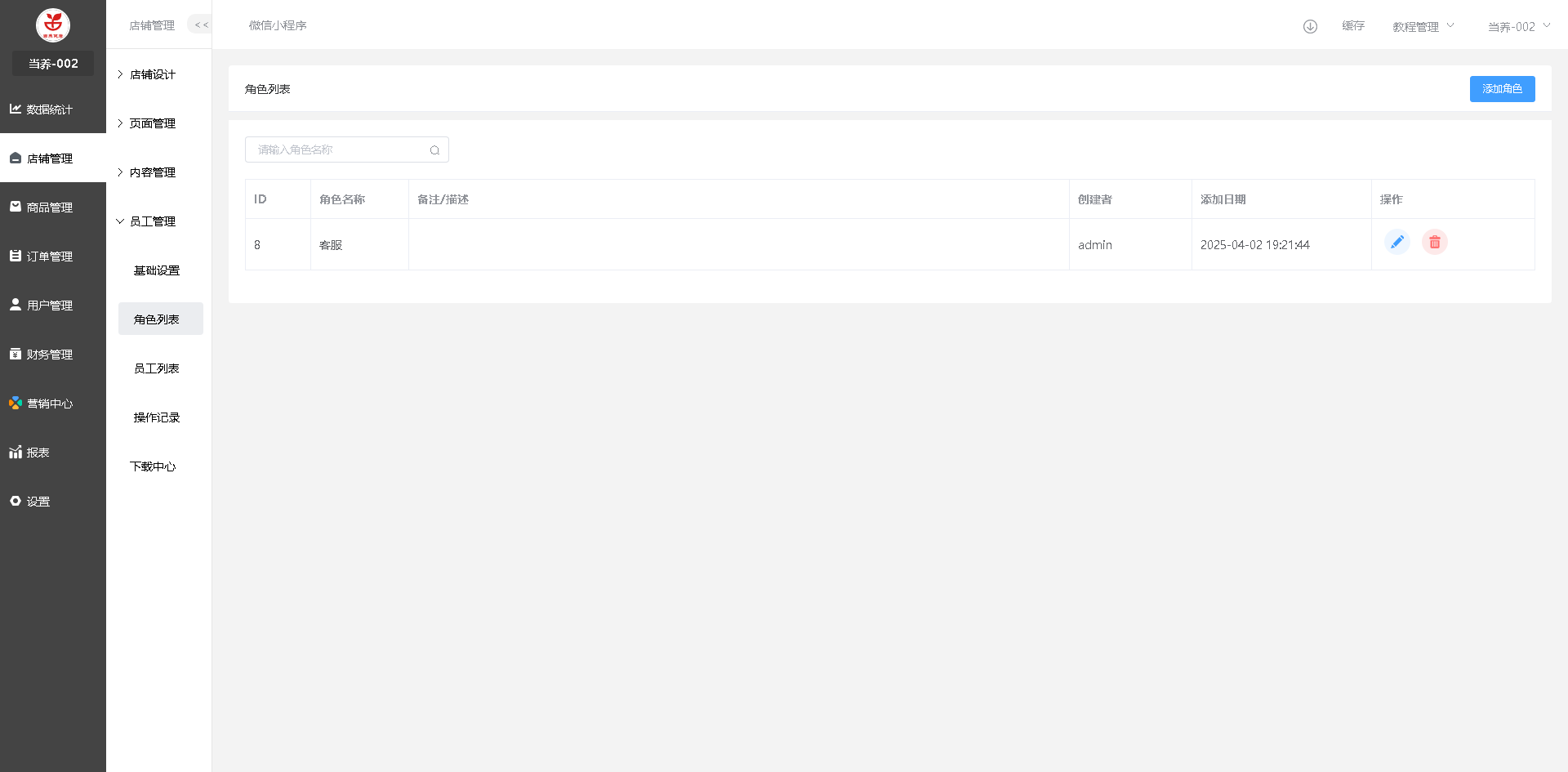The width and height of the screenshot is (1568, 772).
Task: Click the 添加角色 button
Action: pyautogui.click(x=1502, y=89)
